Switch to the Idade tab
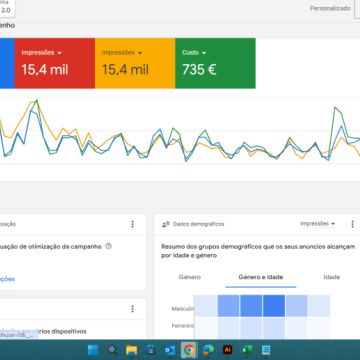This screenshot has height=360, width=360. point(332,277)
